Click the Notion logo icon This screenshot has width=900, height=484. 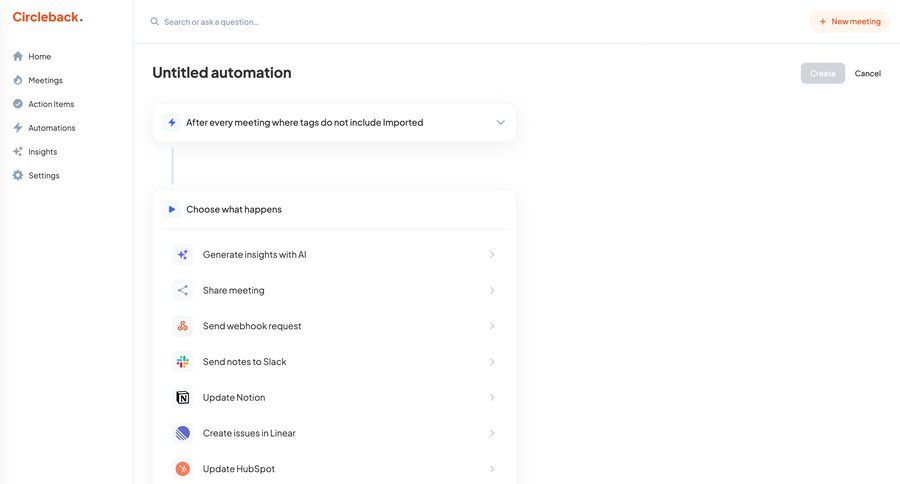click(182, 398)
